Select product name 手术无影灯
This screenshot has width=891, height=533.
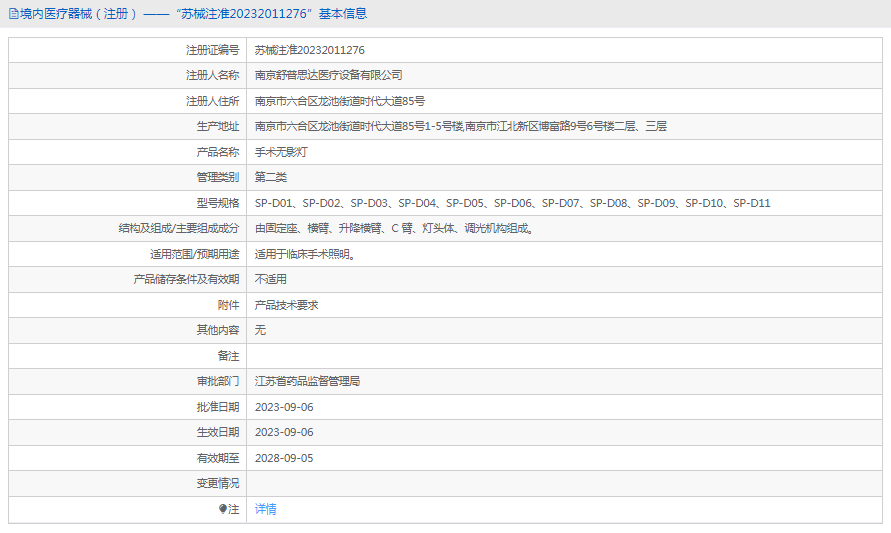[x=281, y=152]
